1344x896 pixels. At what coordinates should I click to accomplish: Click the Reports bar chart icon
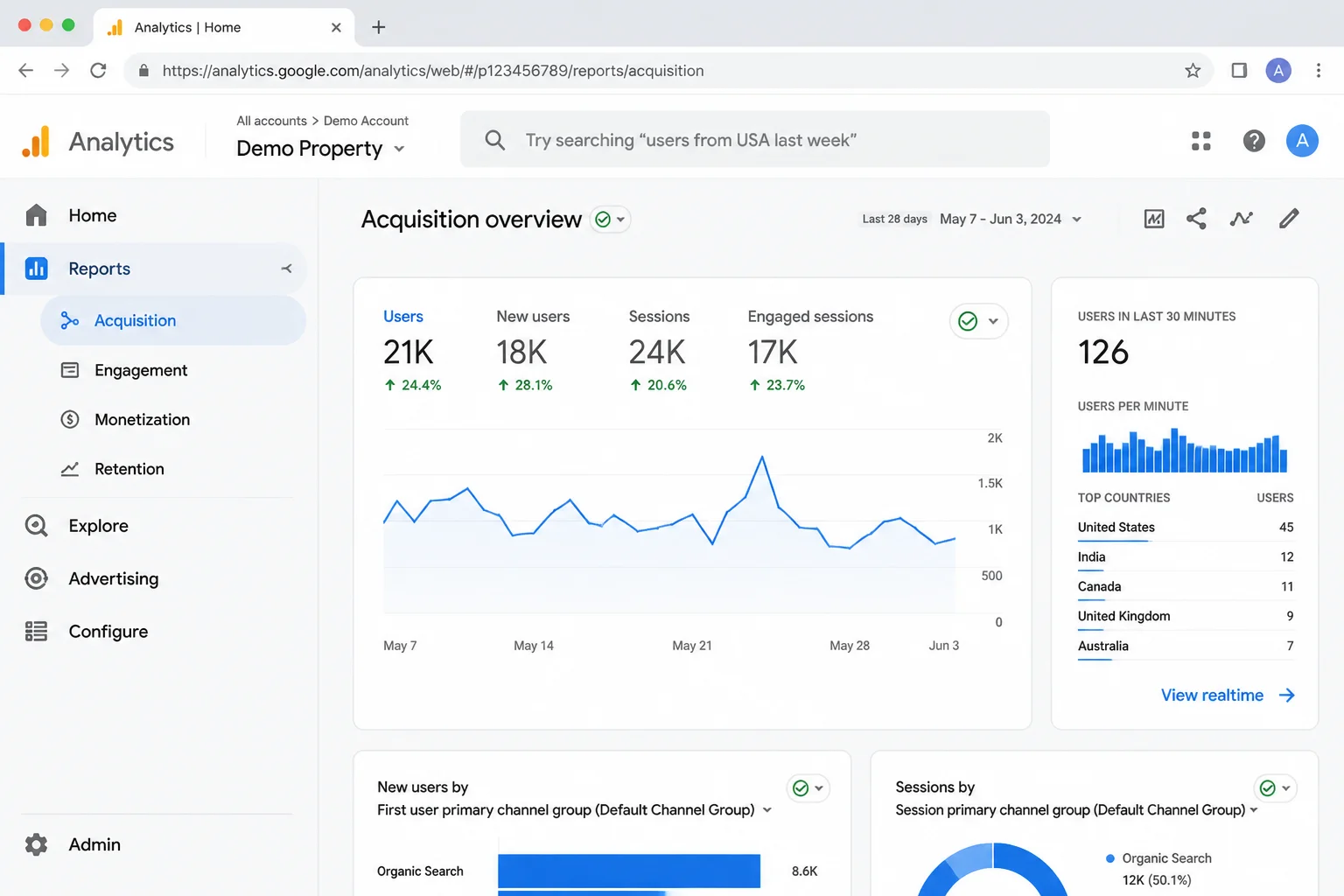pos(36,269)
